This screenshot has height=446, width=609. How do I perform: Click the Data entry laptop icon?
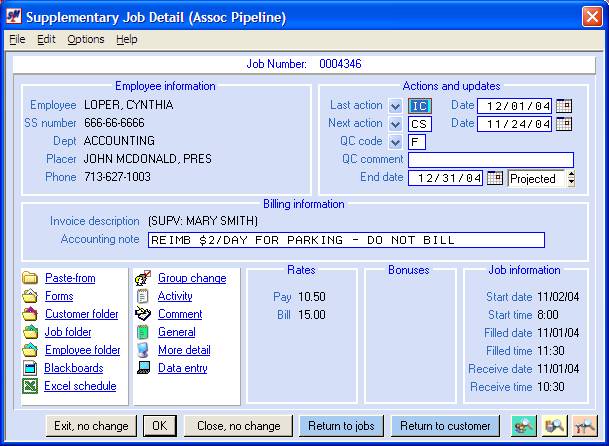(143, 368)
